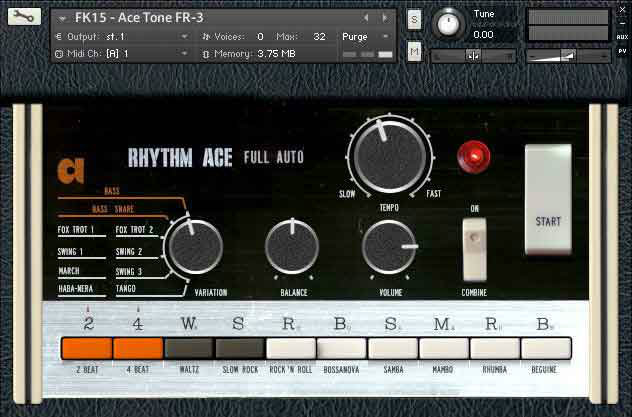Click the red indicator lamp
The width and height of the screenshot is (632, 417).
click(474, 156)
